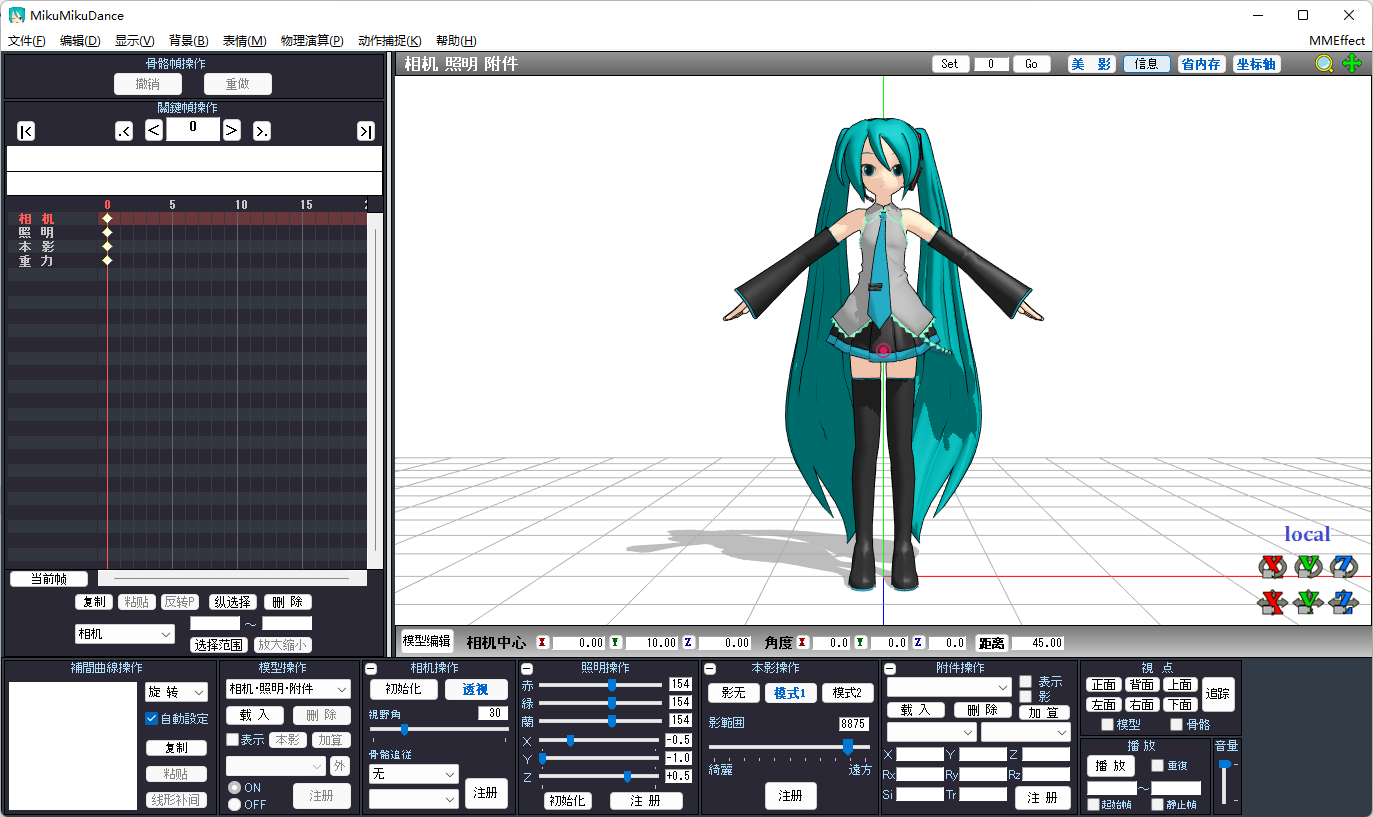Viewport: 1373px width, 817px height.
Task: Jump to the last frame with >| button
Action: point(366,131)
